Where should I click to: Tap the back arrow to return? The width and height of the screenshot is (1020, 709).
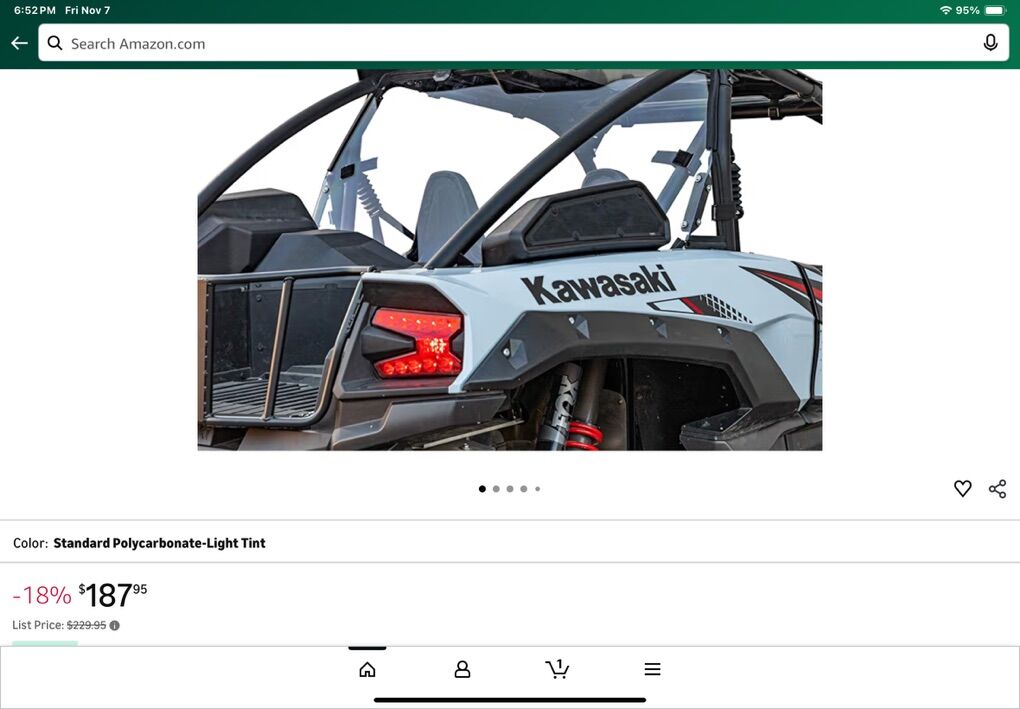[x=19, y=42]
